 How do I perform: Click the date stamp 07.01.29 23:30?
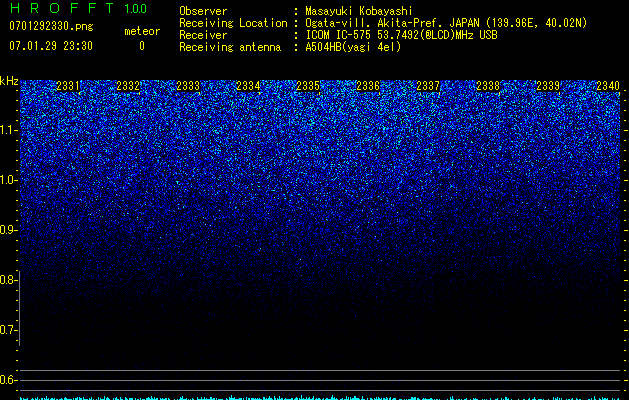pos(51,46)
